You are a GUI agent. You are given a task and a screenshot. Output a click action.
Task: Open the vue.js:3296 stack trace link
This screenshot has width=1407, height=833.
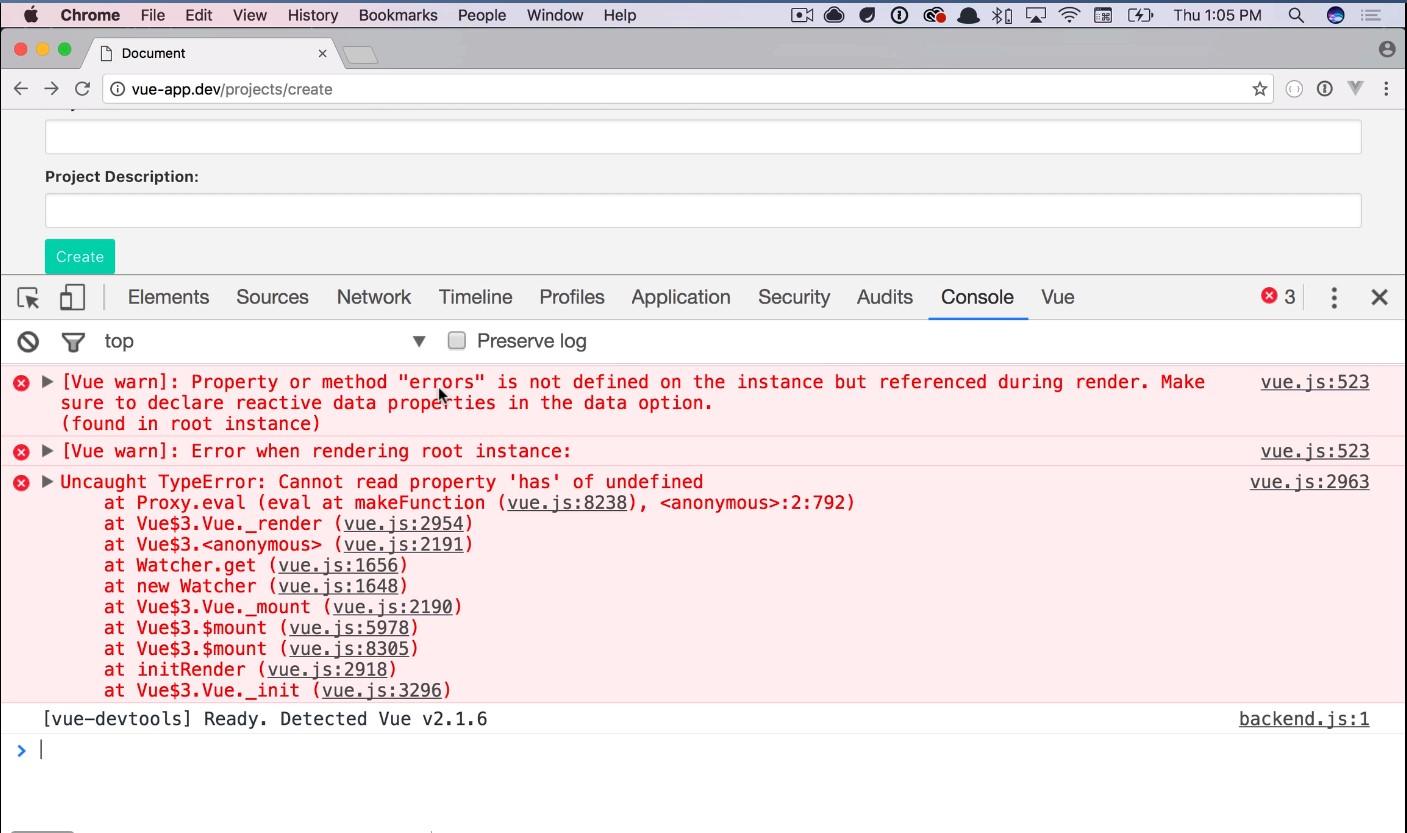click(x=382, y=690)
